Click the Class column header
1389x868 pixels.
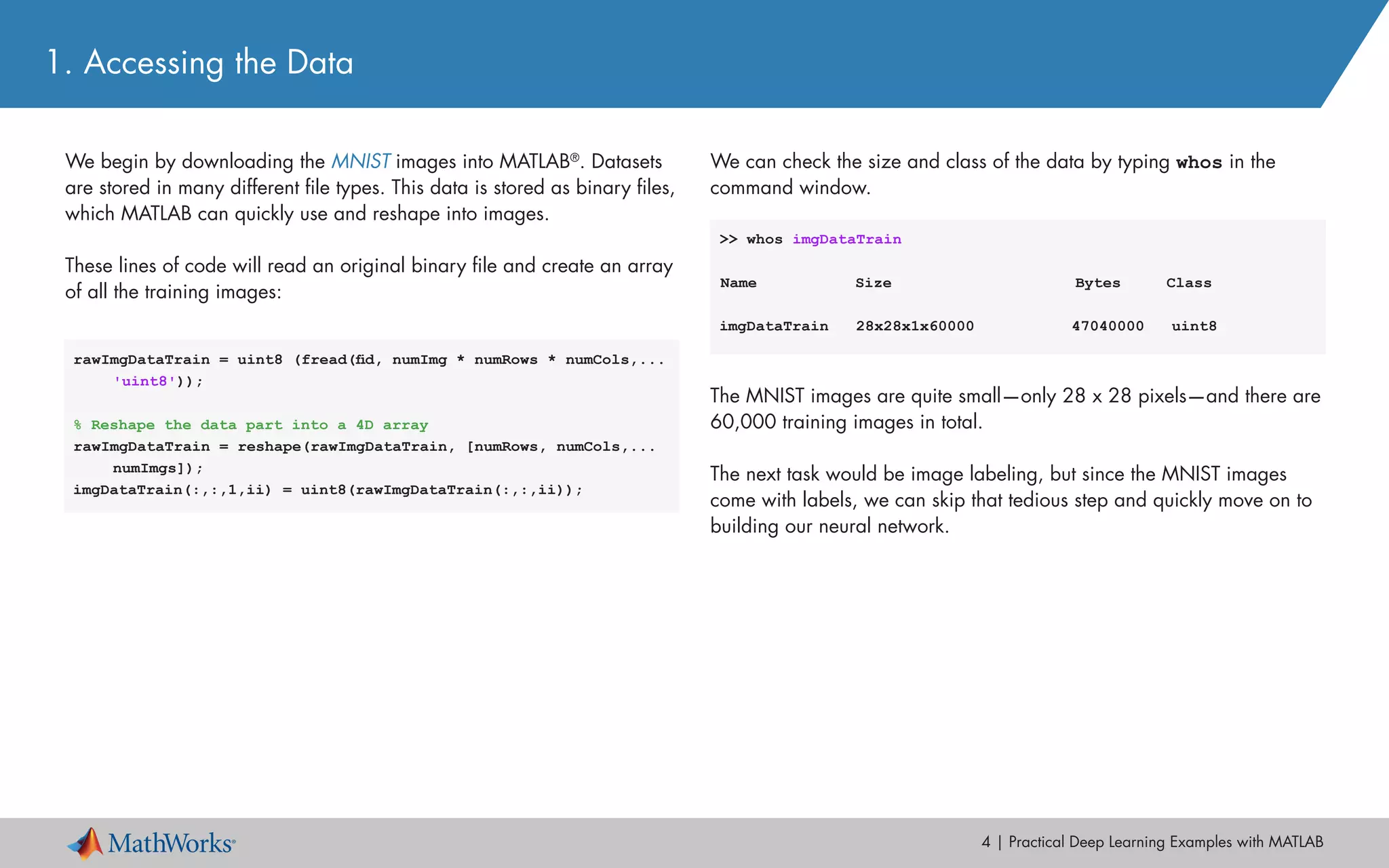pyautogui.click(x=1188, y=283)
